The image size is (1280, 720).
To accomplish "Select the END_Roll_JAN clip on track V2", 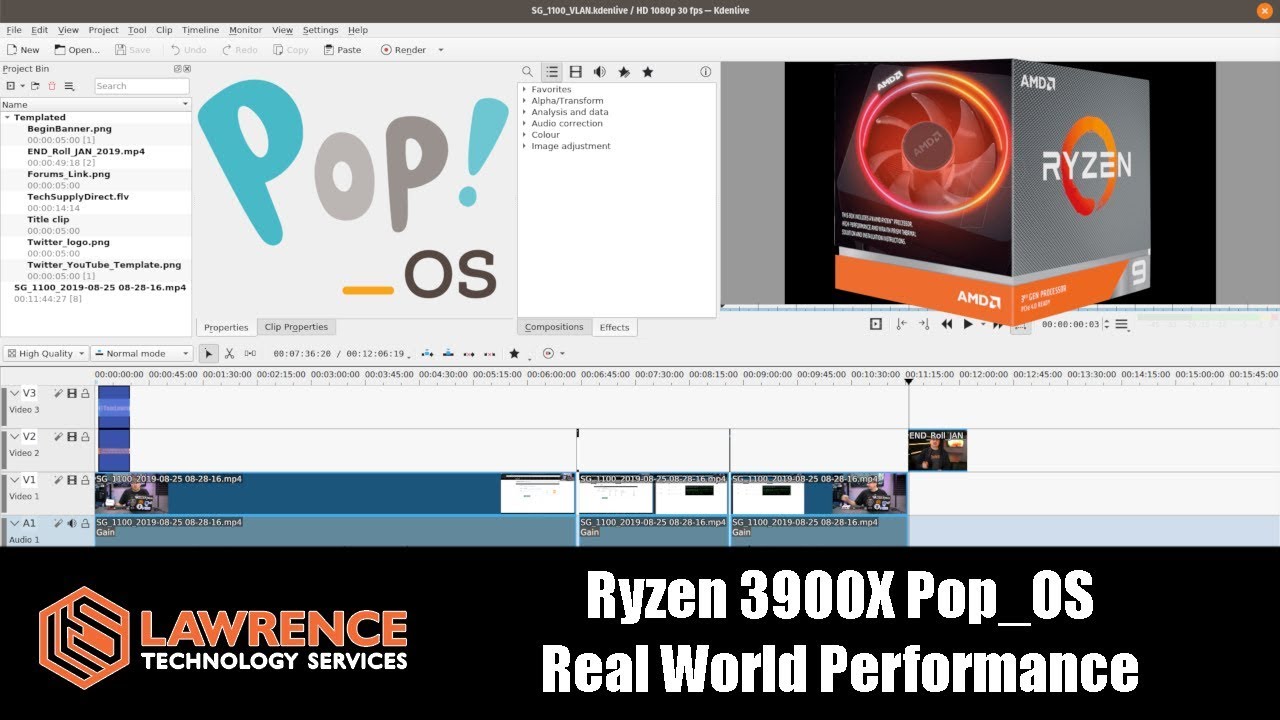I will point(937,450).
